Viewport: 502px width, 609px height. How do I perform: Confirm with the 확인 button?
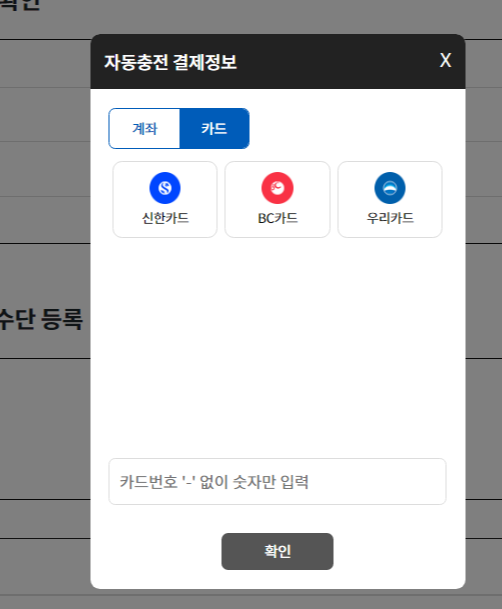[277, 552]
